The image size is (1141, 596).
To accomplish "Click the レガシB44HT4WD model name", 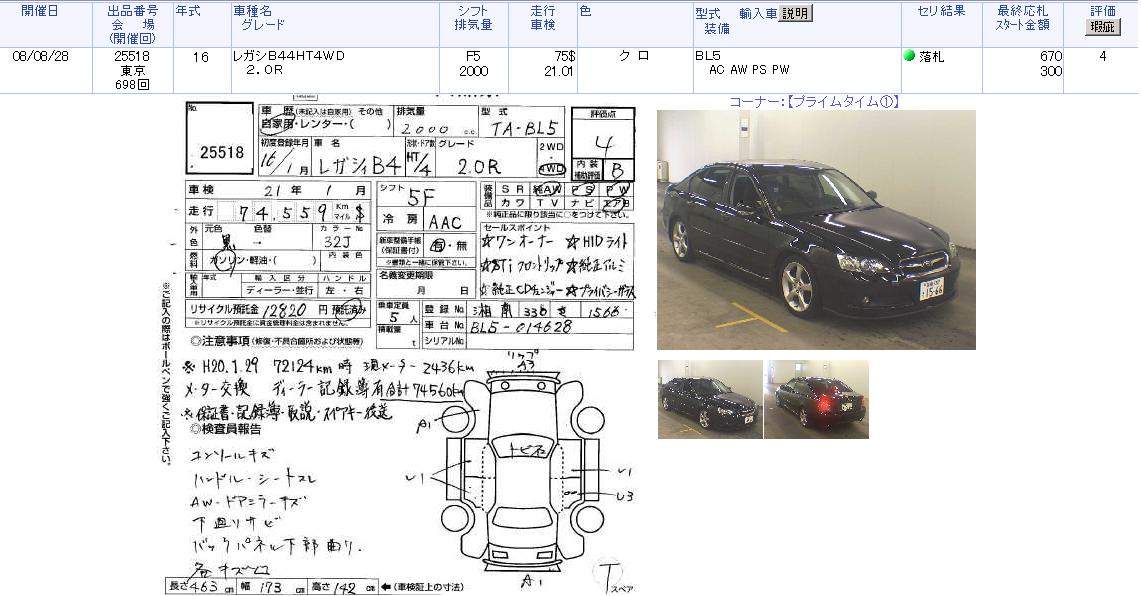I will coord(289,56).
